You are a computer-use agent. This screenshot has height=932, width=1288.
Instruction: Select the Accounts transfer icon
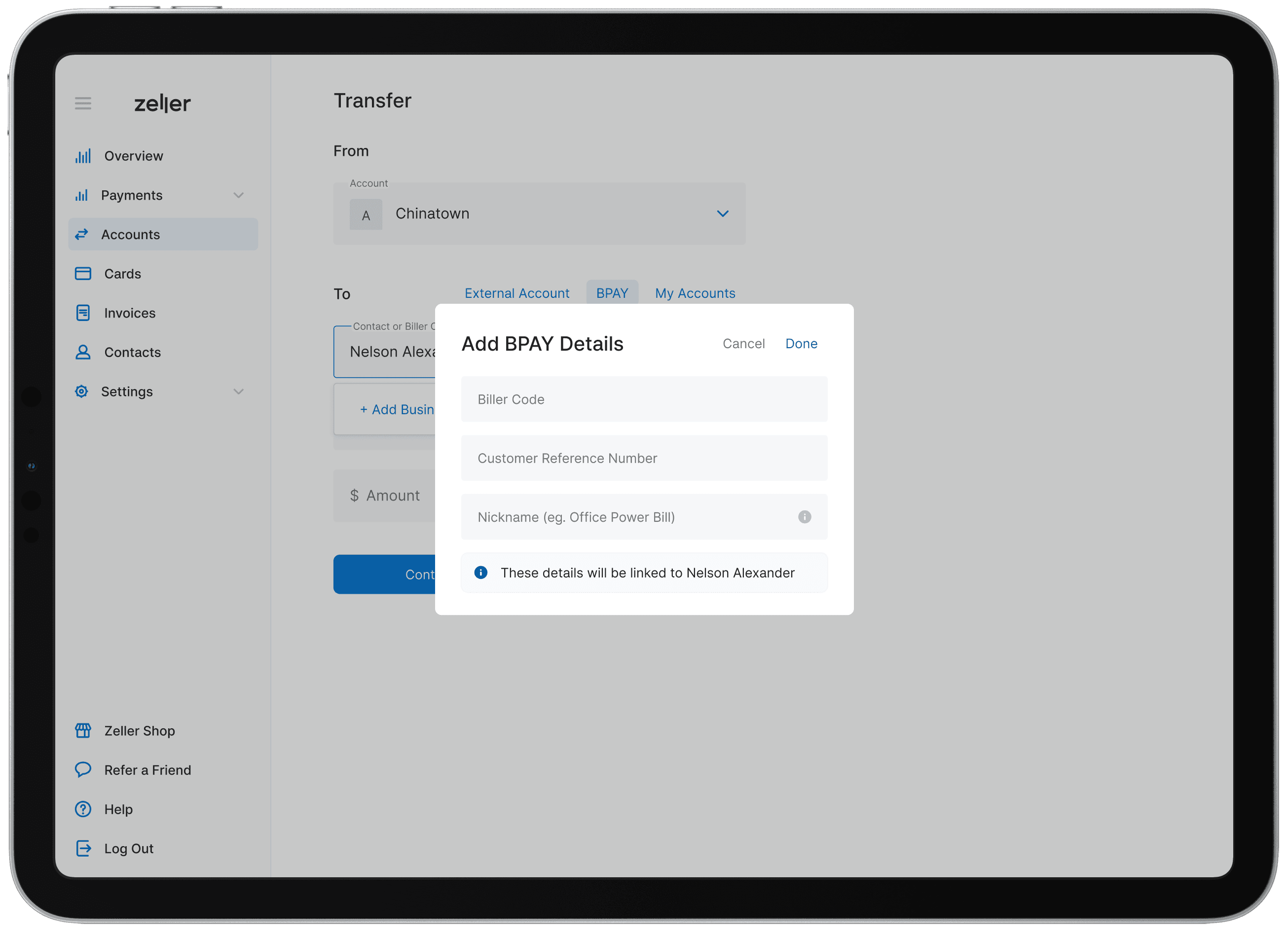(x=83, y=234)
